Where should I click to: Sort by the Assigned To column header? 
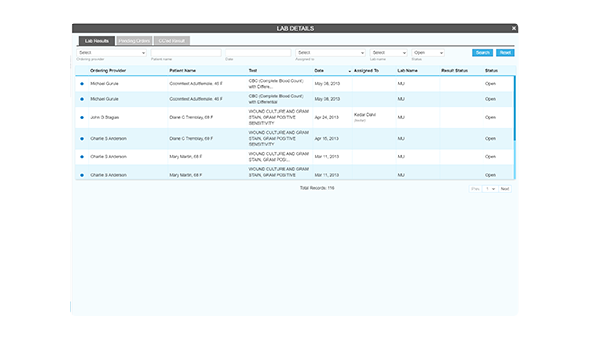tap(366, 70)
